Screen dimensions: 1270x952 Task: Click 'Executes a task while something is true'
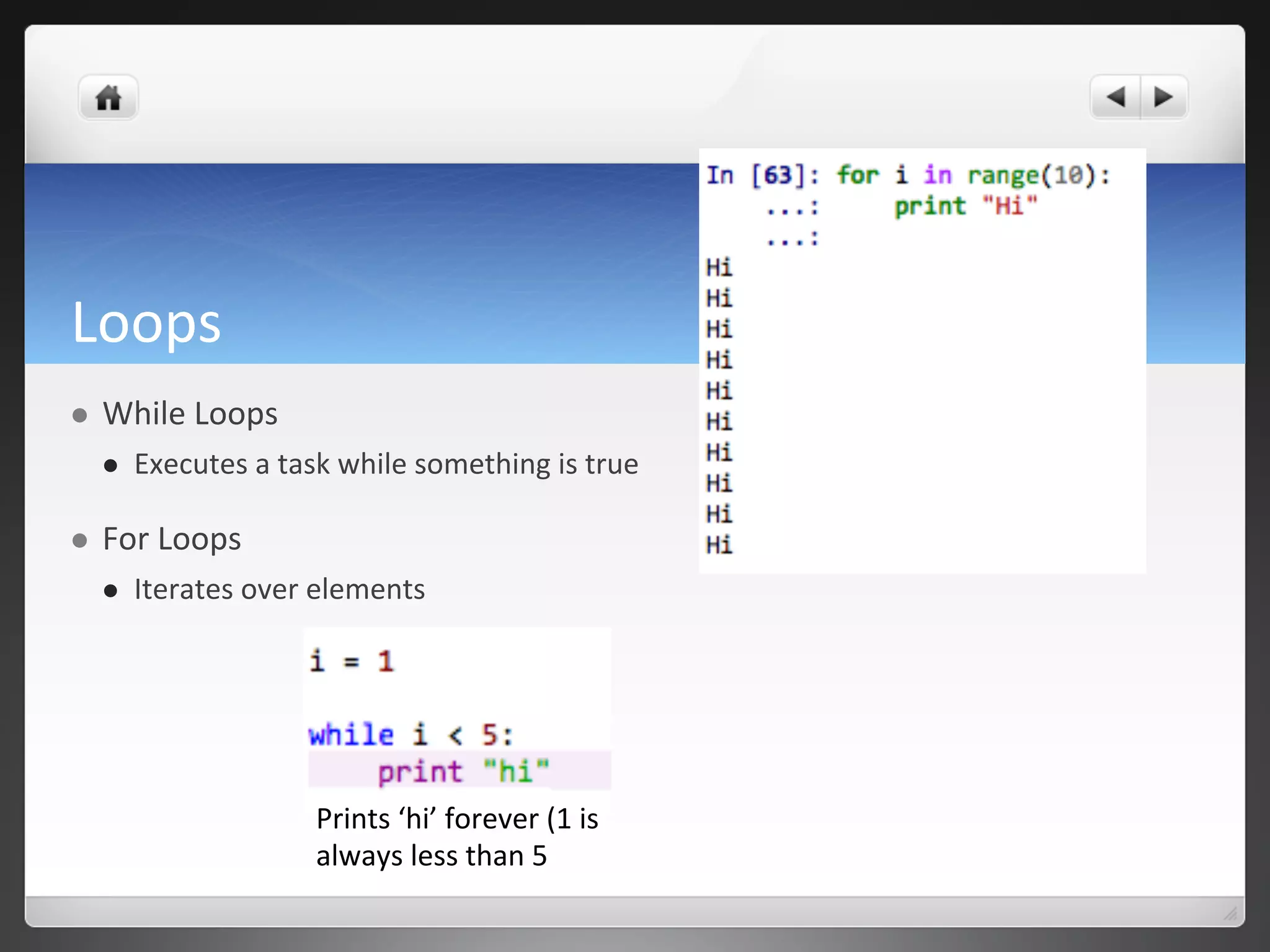386,464
